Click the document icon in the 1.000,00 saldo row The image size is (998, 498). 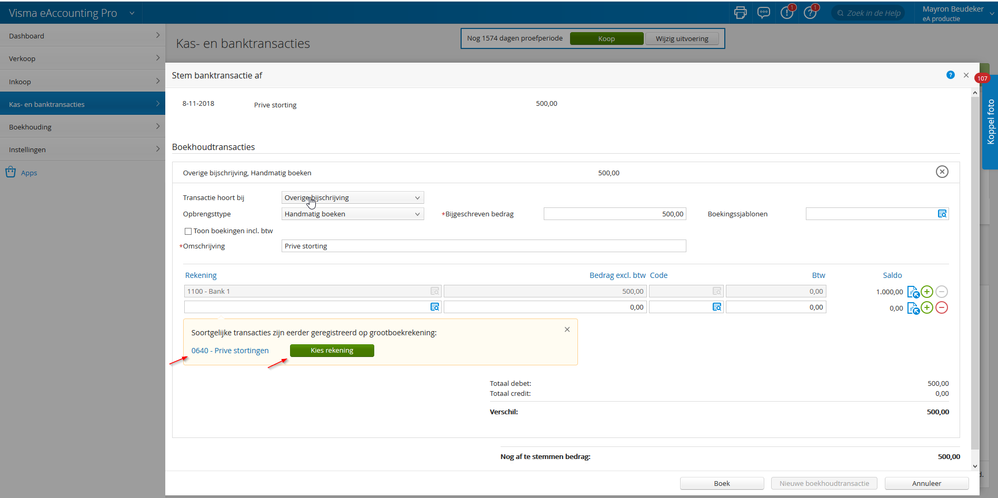click(x=913, y=292)
